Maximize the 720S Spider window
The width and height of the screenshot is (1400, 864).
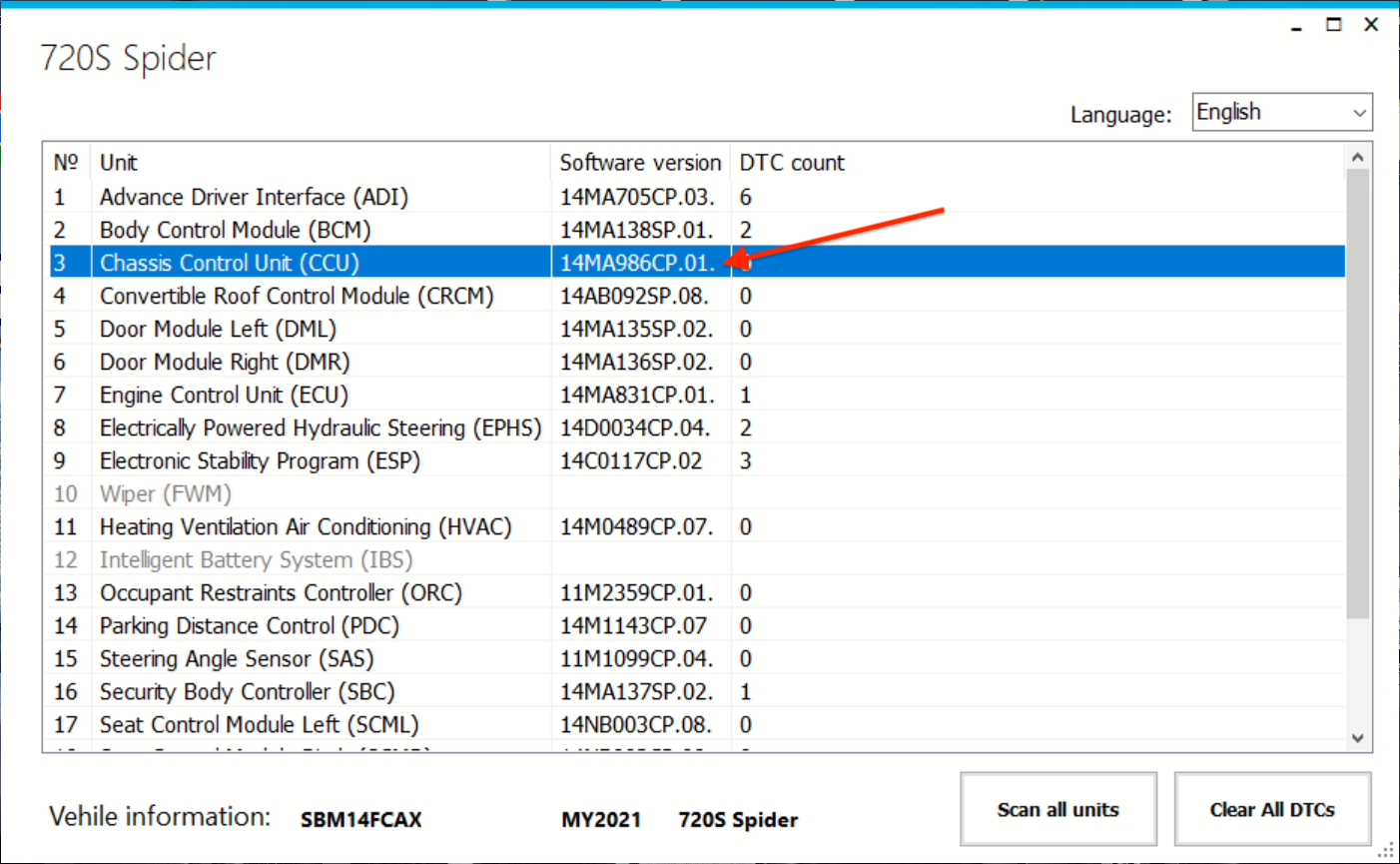pyautogui.click(x=1334, y=25)
